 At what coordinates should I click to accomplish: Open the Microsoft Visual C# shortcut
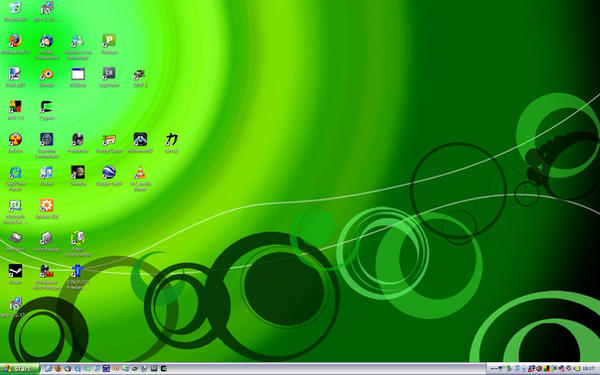point(15,205)
